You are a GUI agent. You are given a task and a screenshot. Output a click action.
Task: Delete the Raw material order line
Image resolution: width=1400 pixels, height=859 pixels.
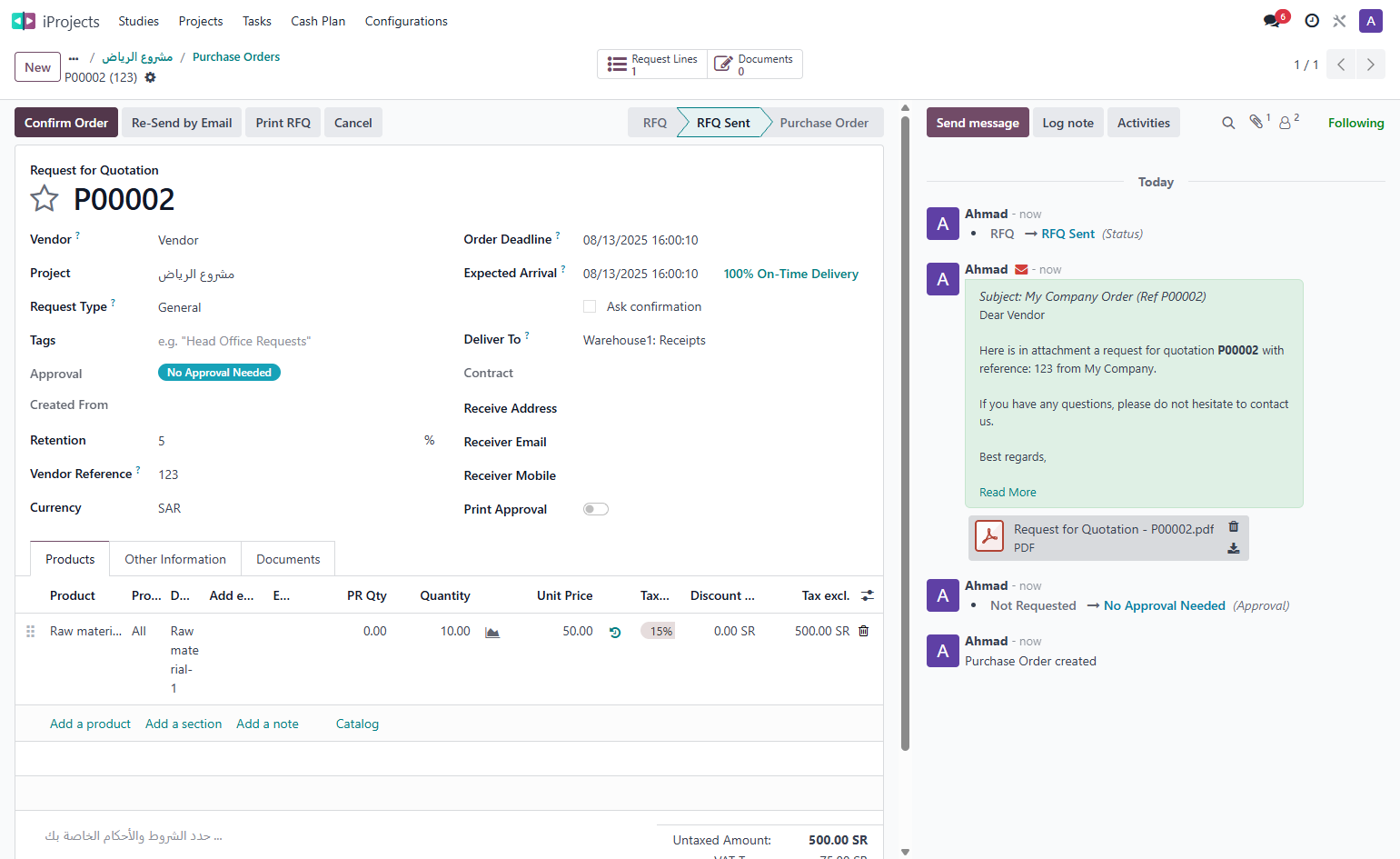tap(864, 631)
